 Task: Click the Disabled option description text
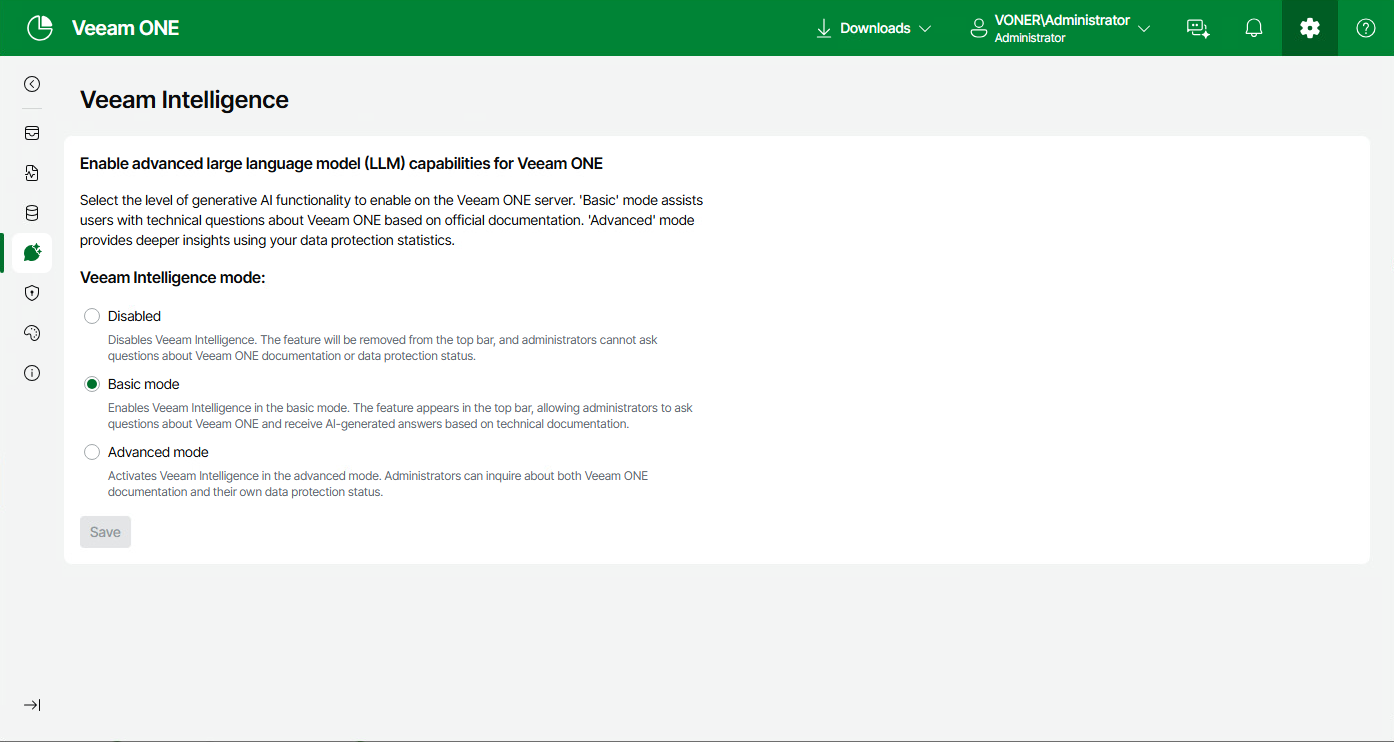pos(383,348)
